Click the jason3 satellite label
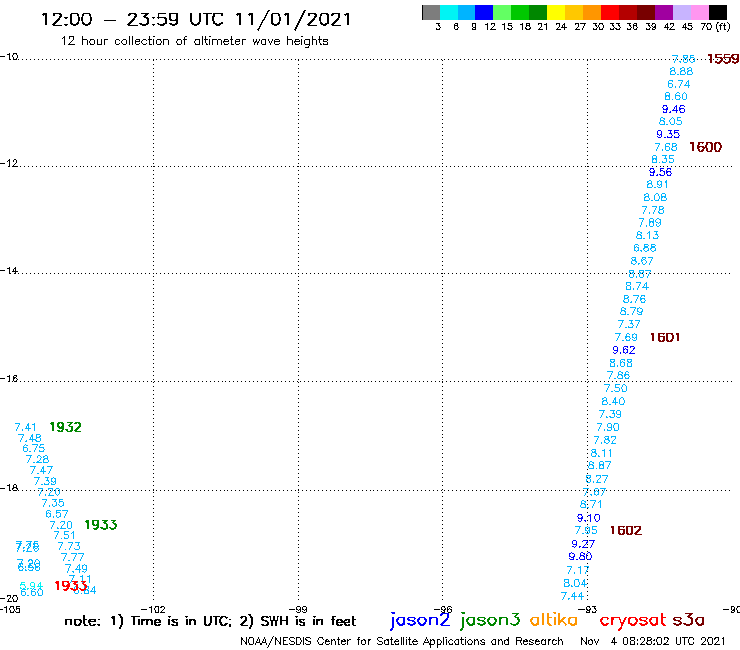 pyautogui.click(x=490, y=620)
